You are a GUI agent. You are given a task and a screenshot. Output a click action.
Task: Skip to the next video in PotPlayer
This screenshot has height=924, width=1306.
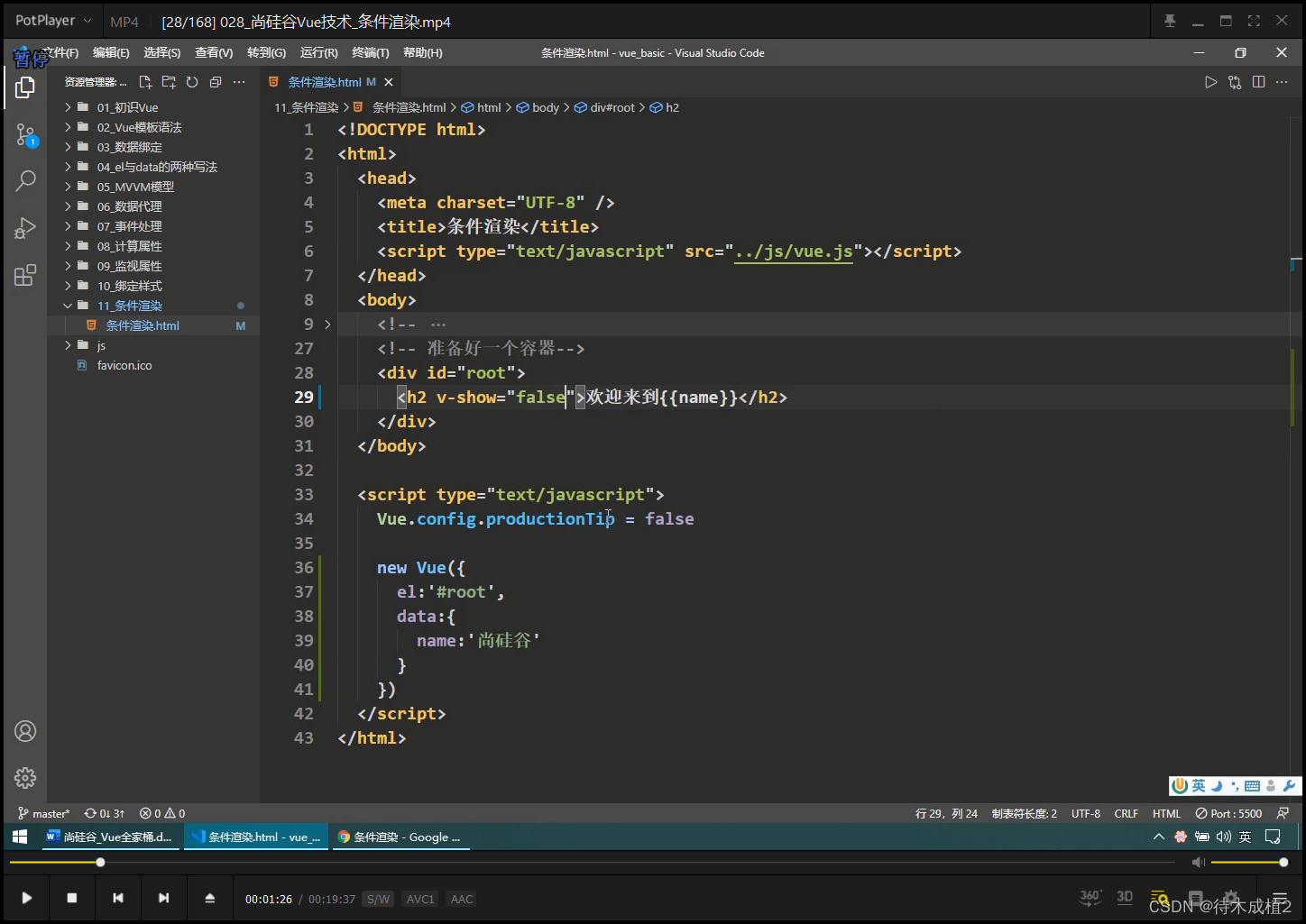tap(163, 898)
